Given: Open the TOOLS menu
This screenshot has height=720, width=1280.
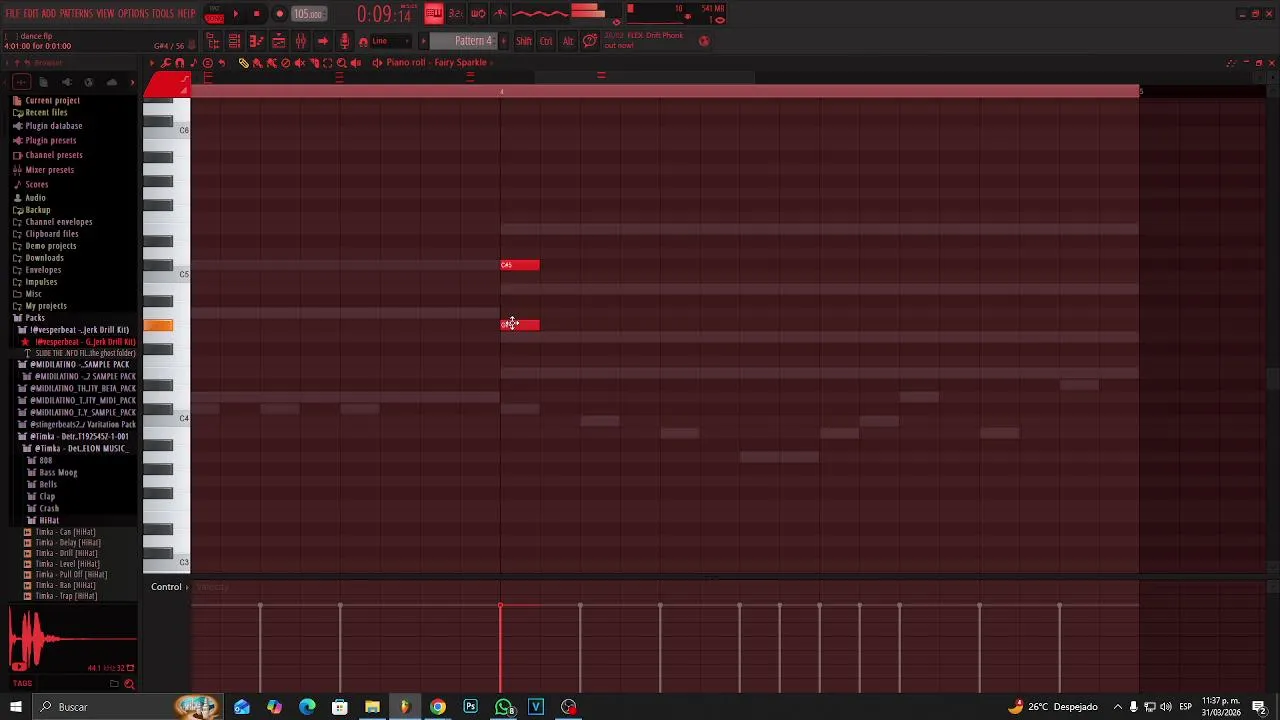Looking at the screenshot, I should [x=163, y=14].
